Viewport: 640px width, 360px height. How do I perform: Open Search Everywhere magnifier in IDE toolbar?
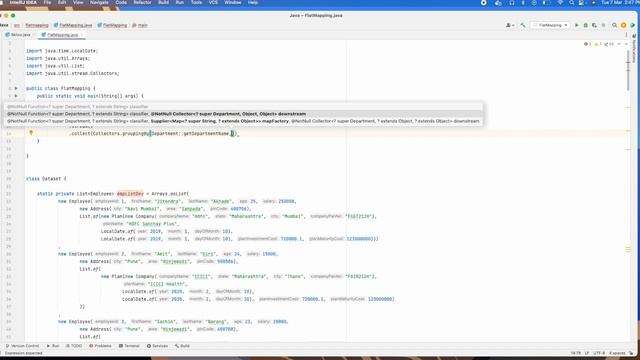(614, 25)
